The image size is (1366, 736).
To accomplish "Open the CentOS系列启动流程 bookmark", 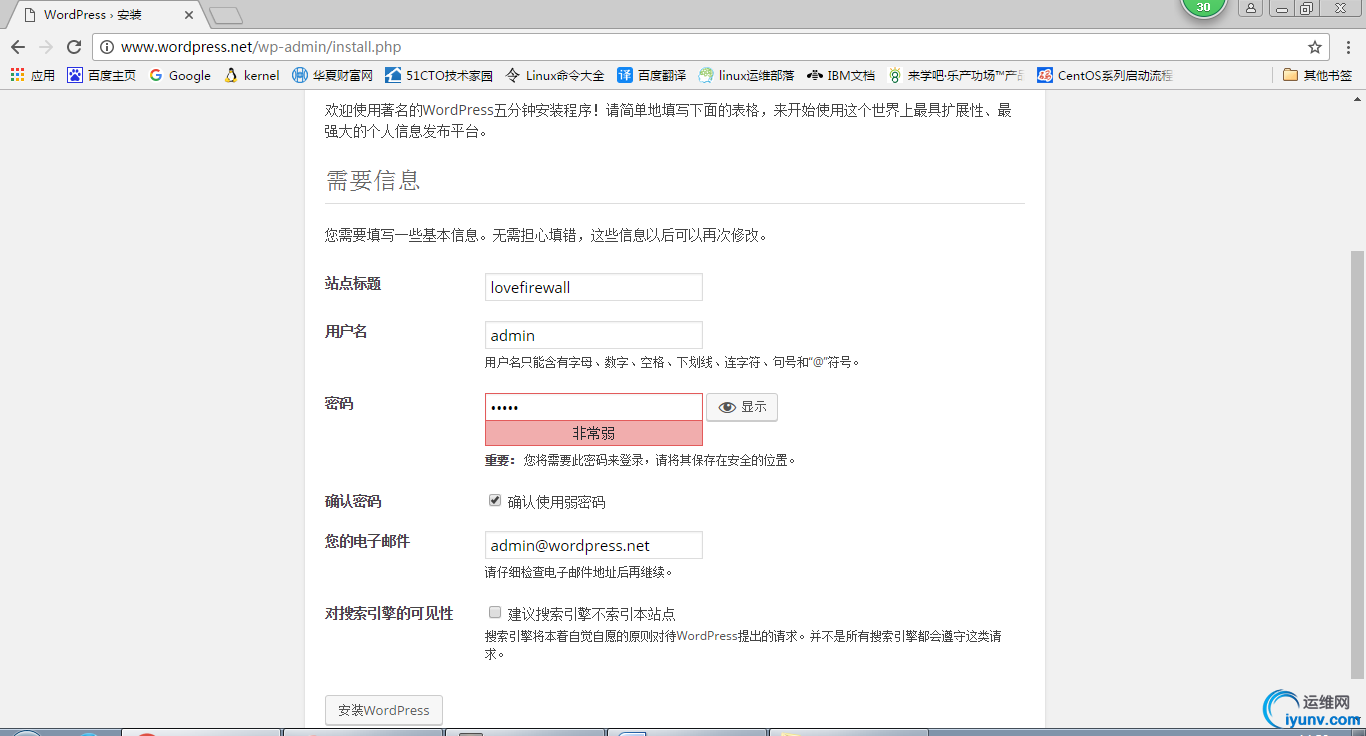I will point(1105,75).
